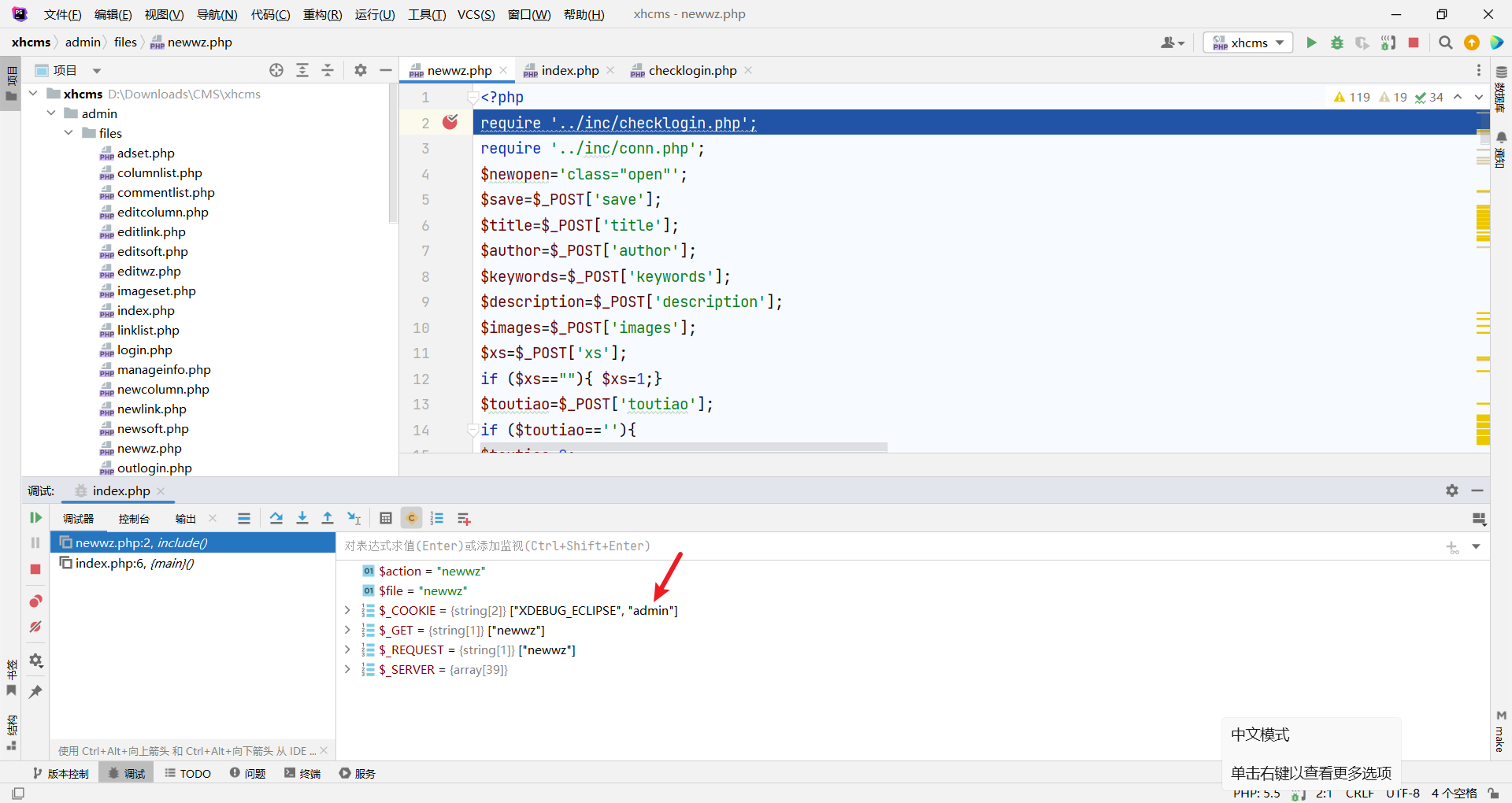Step over in the debugger toolbar
1512x803 pixels.
[x=276, y=518]
